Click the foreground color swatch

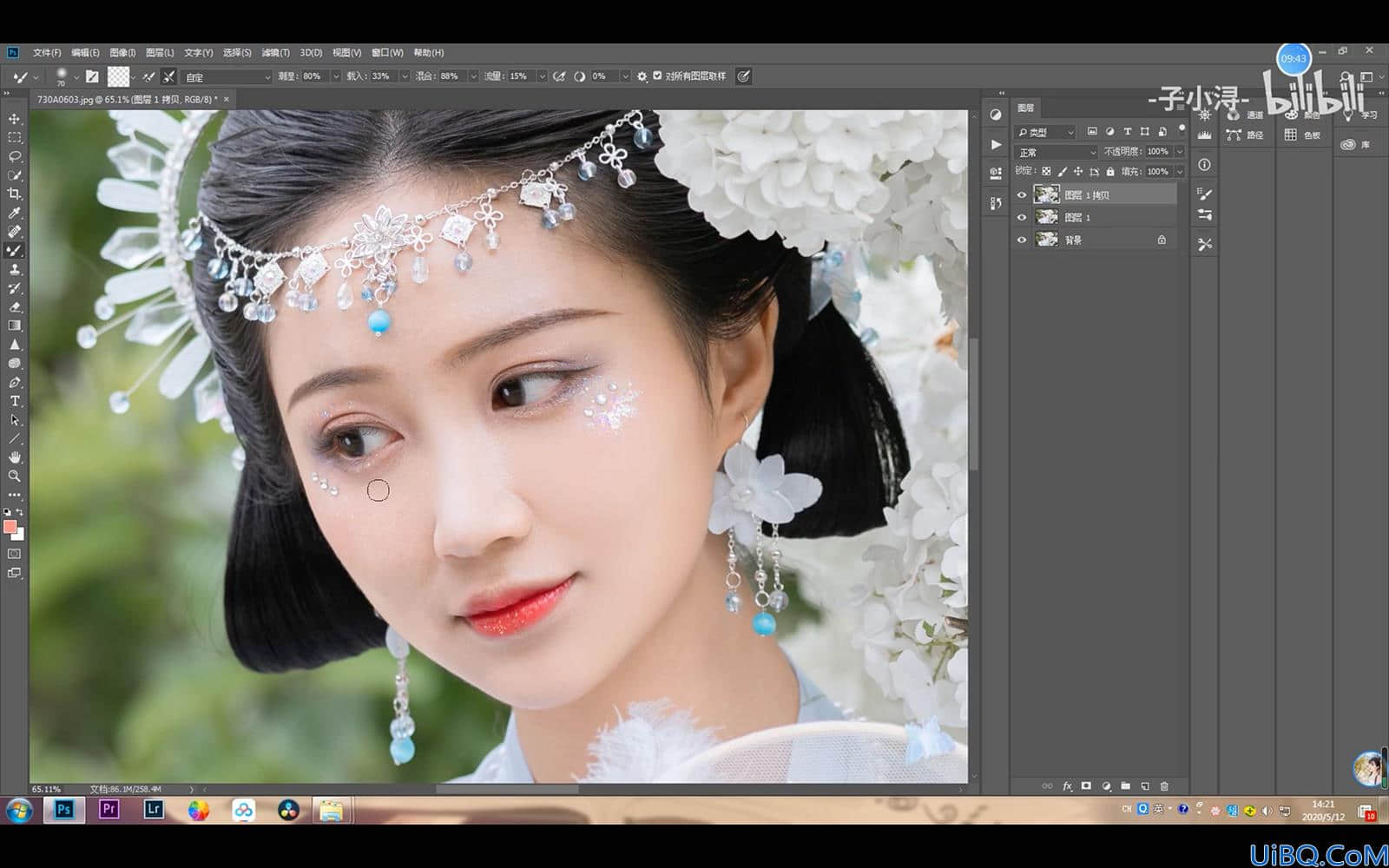point(10,527)
